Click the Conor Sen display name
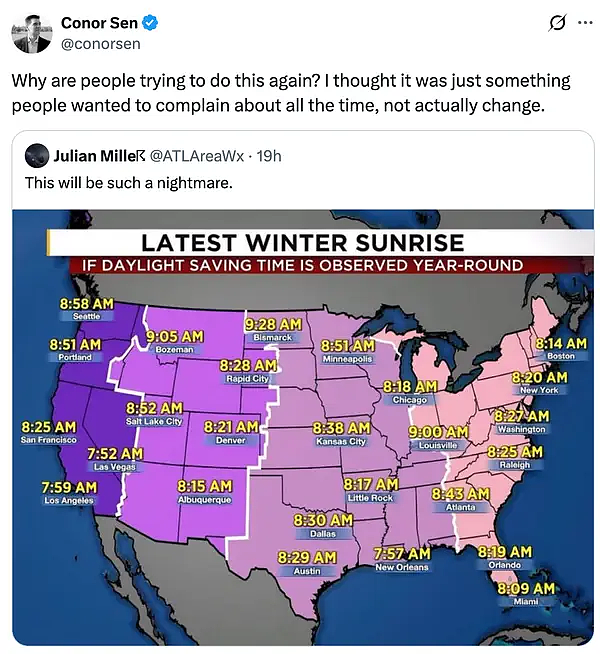 pyautogui.click(x=99, y=23)
